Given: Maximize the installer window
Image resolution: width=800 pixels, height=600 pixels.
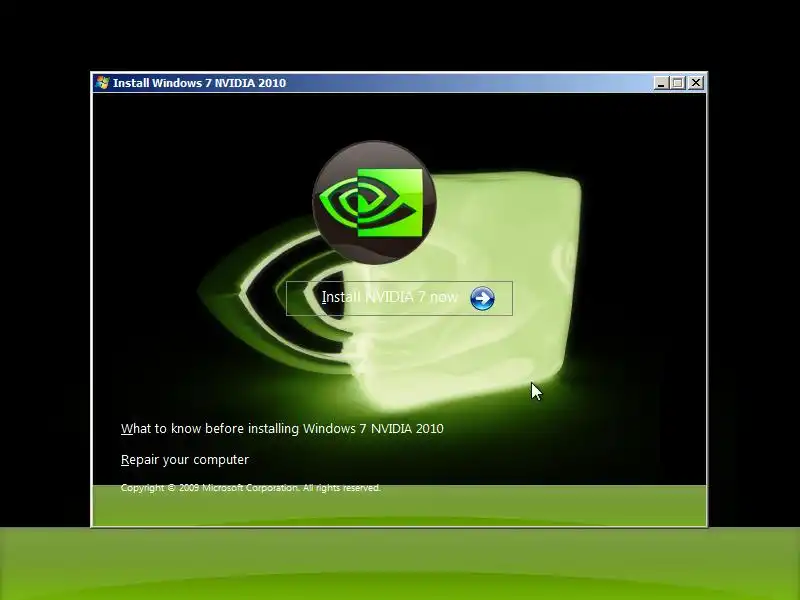Looking at the screenshot, I should coord(678,83).
